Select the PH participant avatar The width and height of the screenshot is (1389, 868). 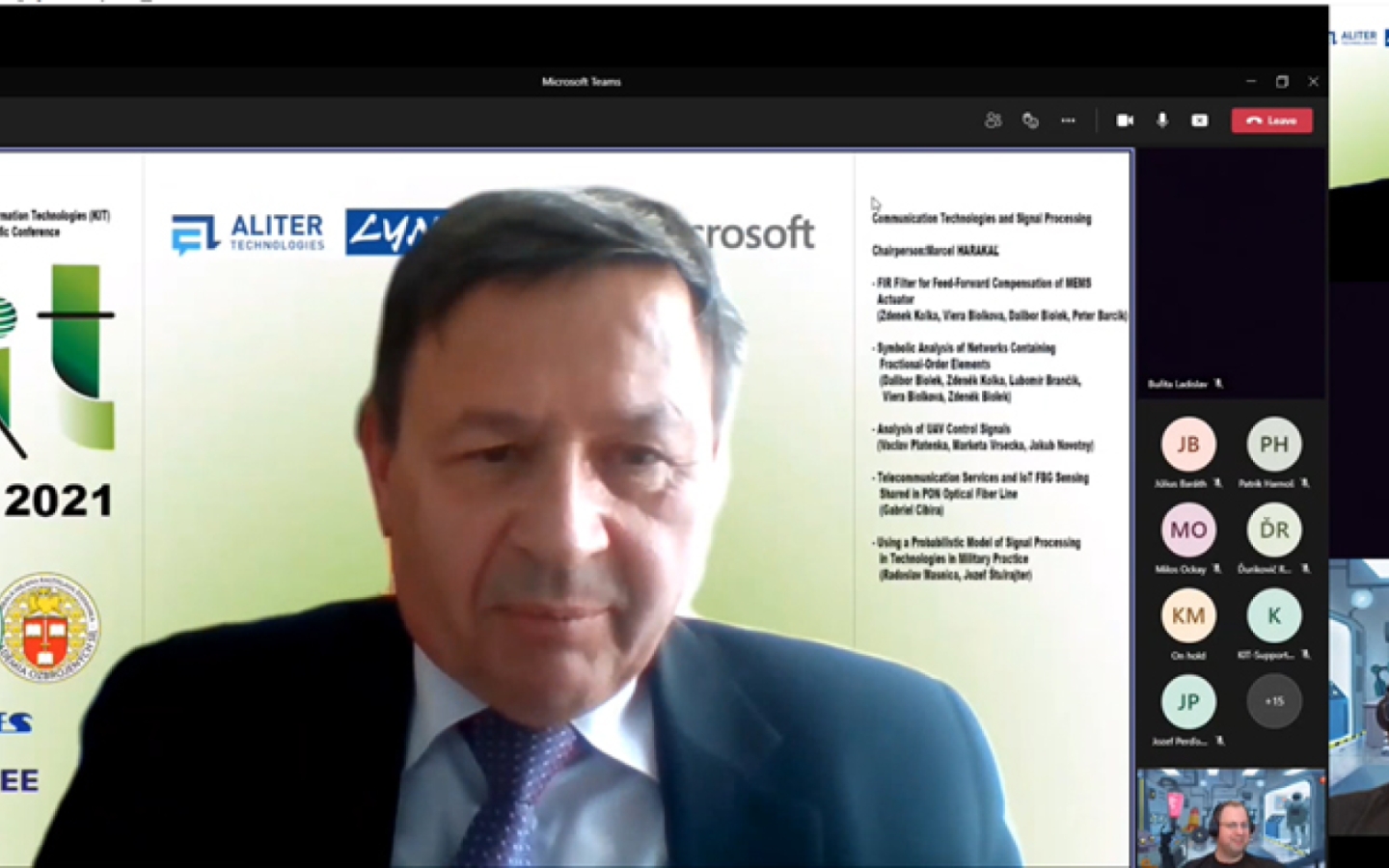pyautogui.click(x=1274, y=444)
